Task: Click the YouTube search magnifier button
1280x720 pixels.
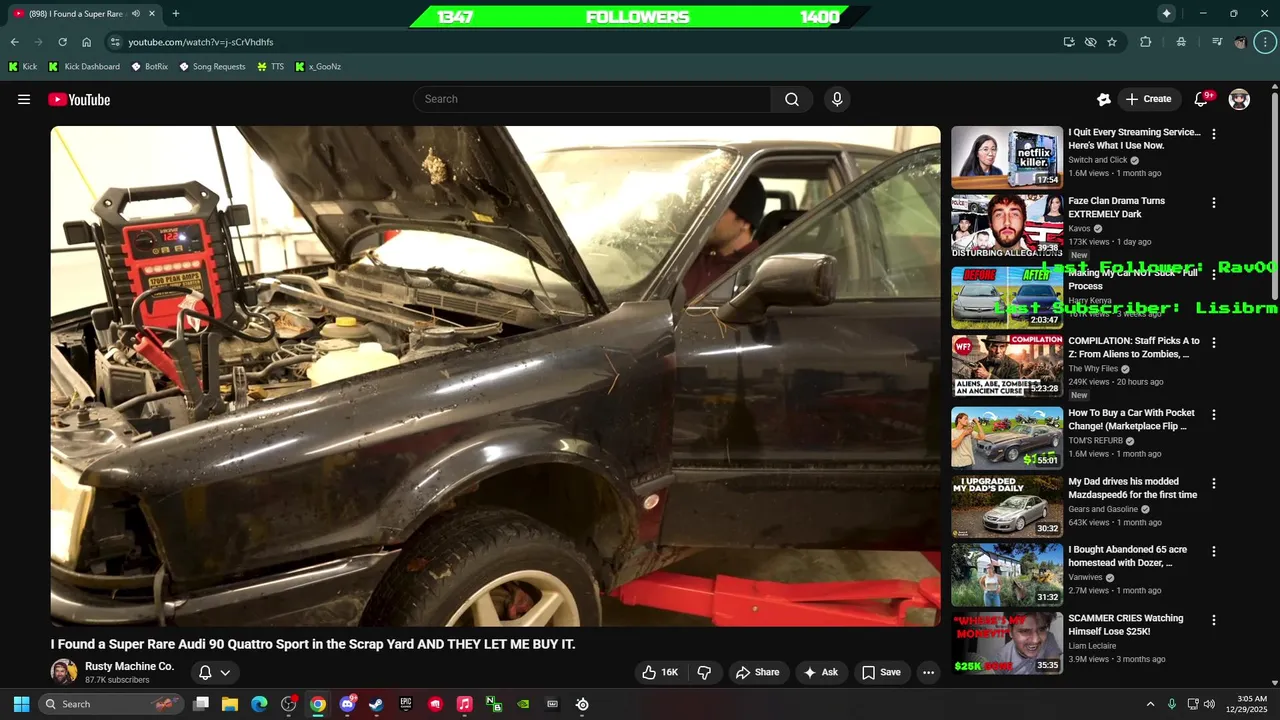Action: 792,99
